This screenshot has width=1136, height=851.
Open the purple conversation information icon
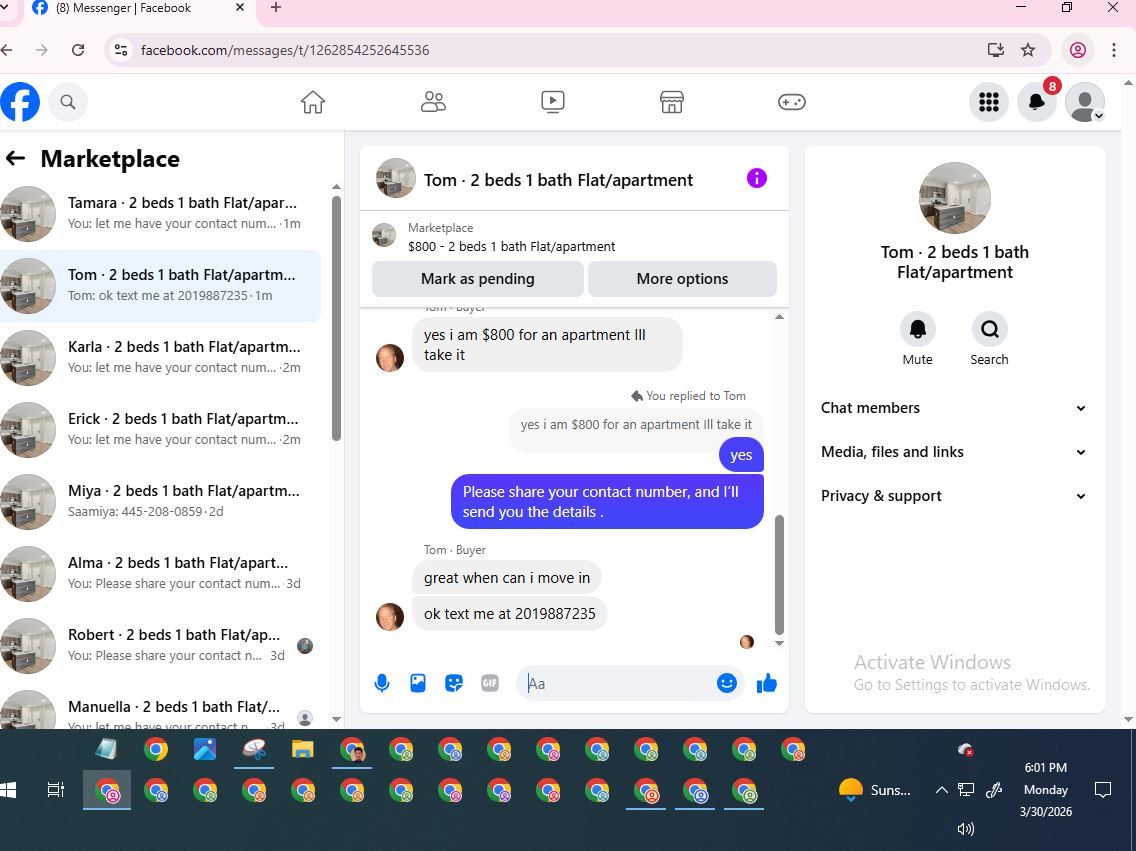[756, 178]
